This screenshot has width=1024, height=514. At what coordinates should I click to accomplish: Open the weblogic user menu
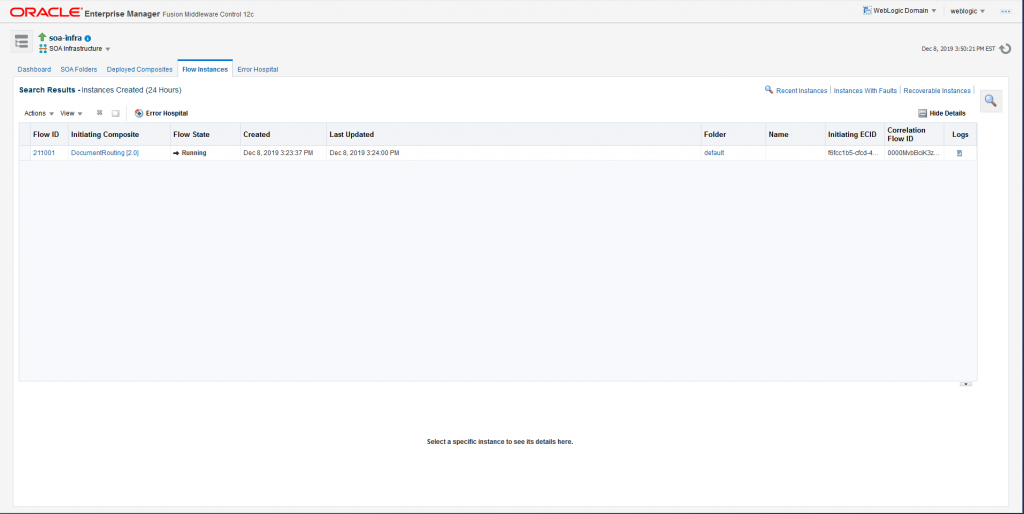[x=967, y=11]
